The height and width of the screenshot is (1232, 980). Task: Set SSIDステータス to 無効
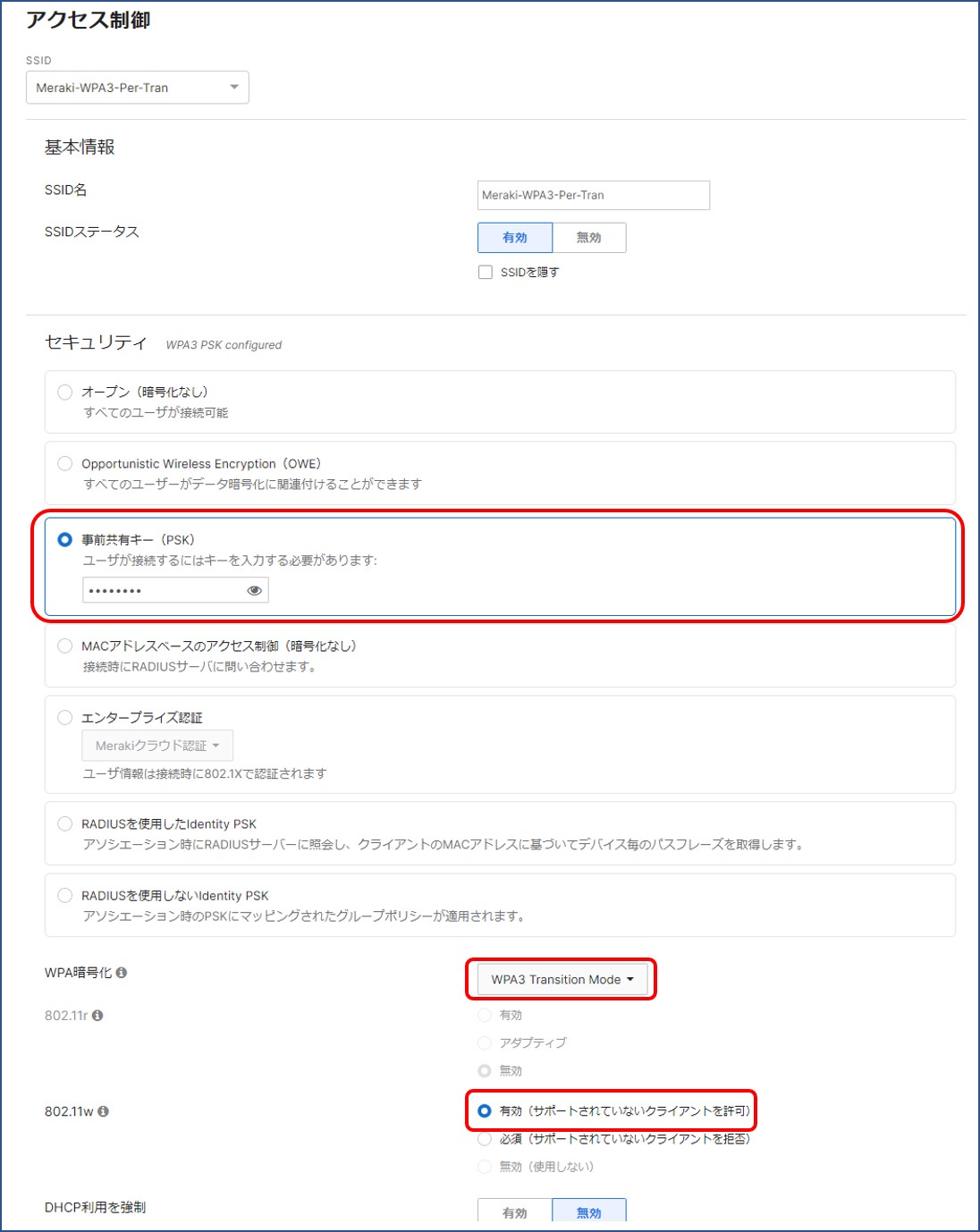[589, 238]
